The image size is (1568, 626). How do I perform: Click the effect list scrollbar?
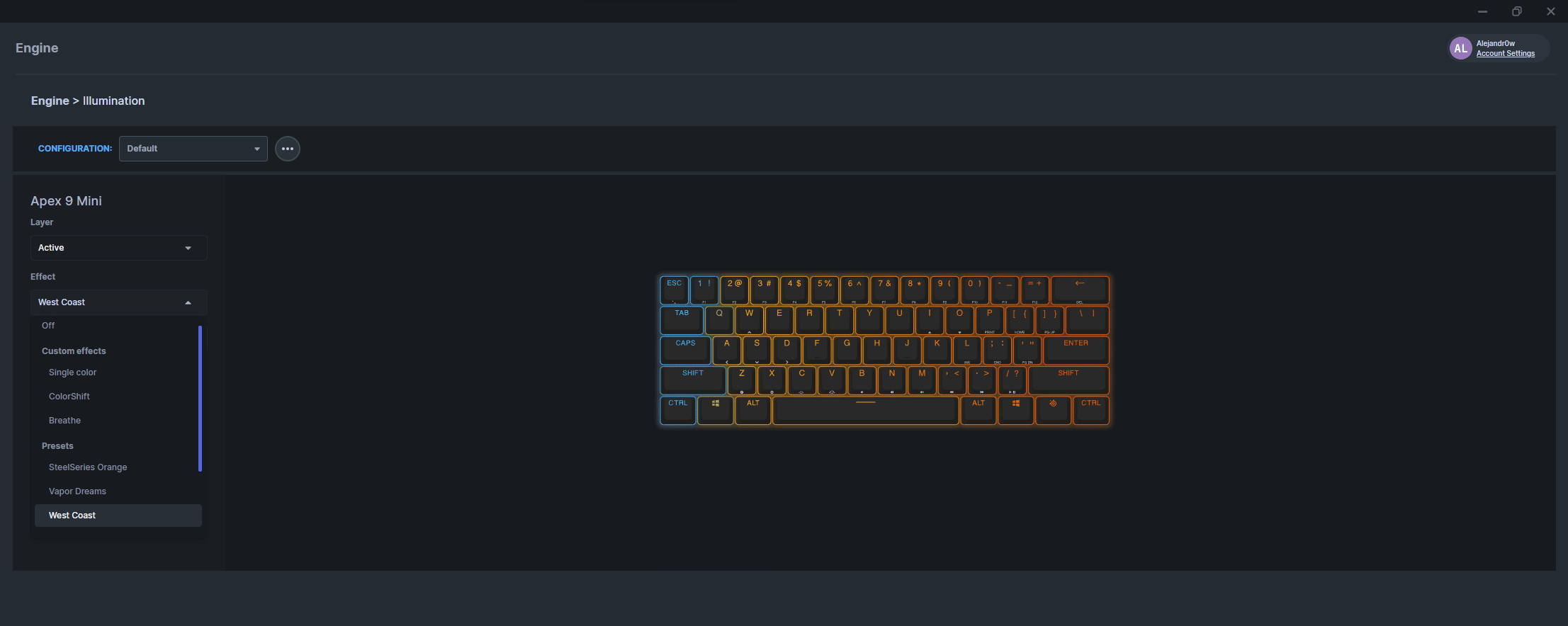[200, 399]
